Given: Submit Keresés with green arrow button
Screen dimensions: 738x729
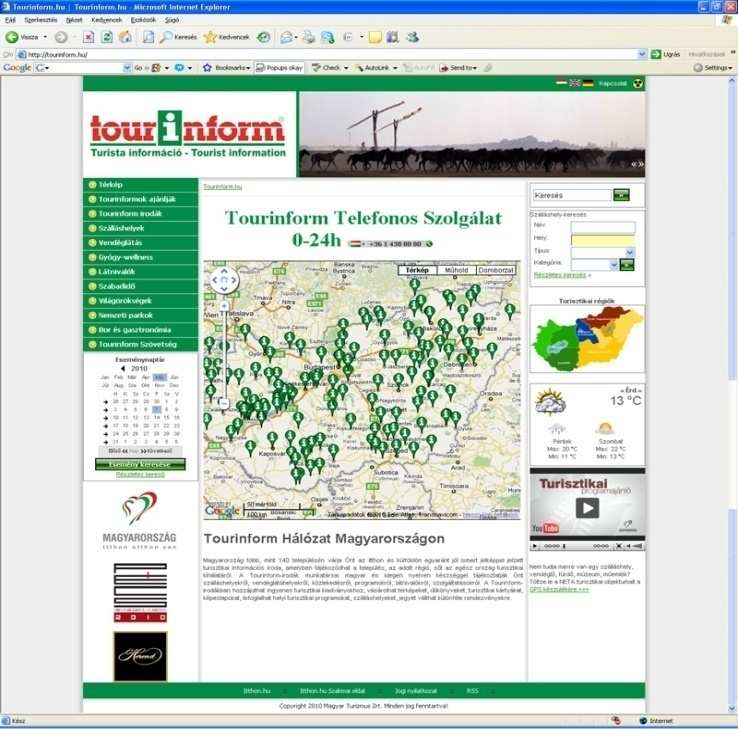Looking at the screenshot, I should 621,195.
